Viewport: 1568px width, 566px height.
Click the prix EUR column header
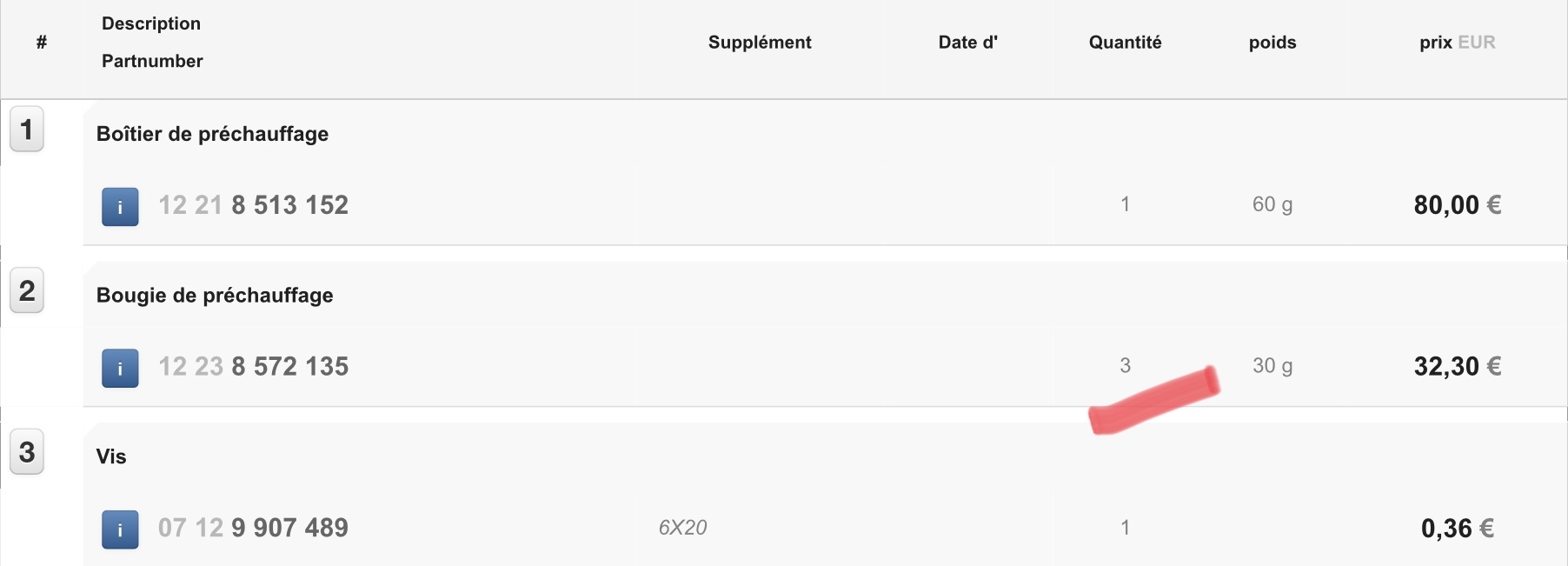pos(1457,43)
